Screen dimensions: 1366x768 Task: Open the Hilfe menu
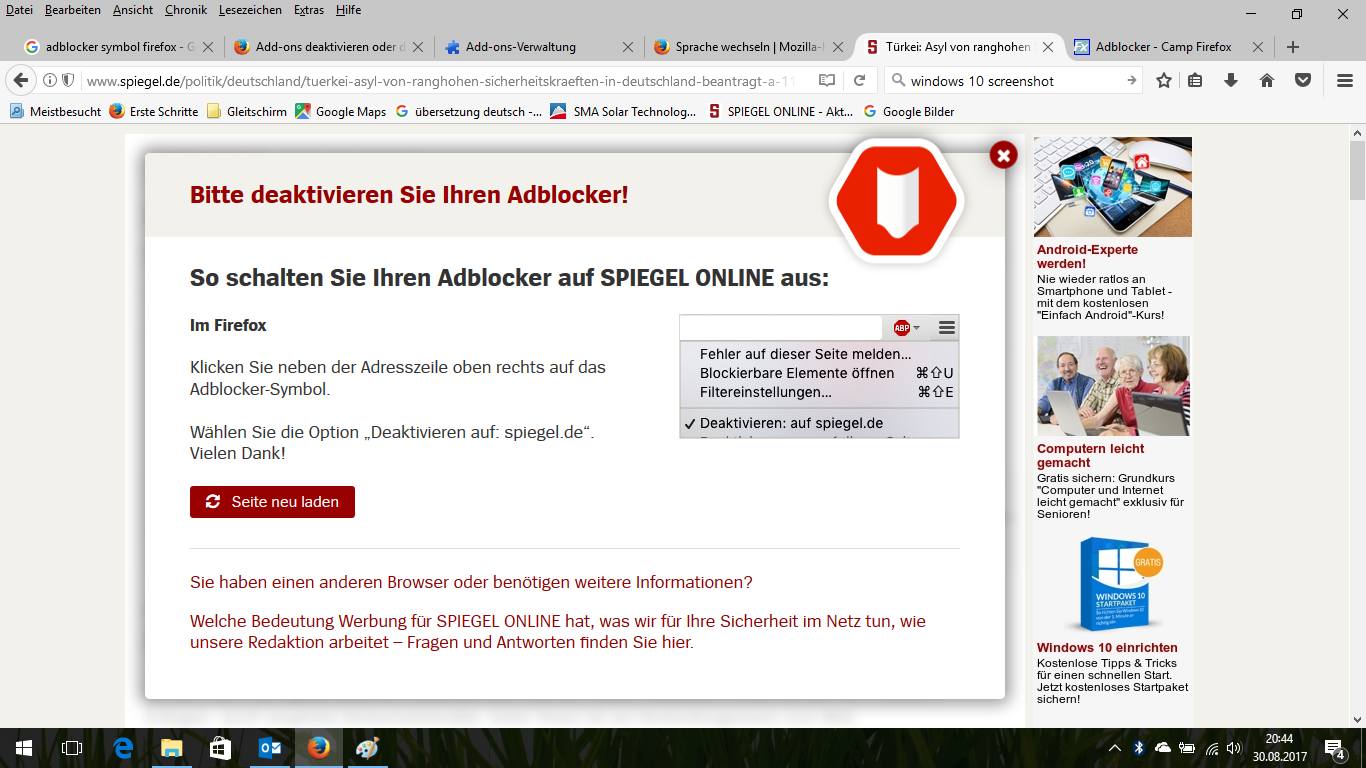point(348,10)
